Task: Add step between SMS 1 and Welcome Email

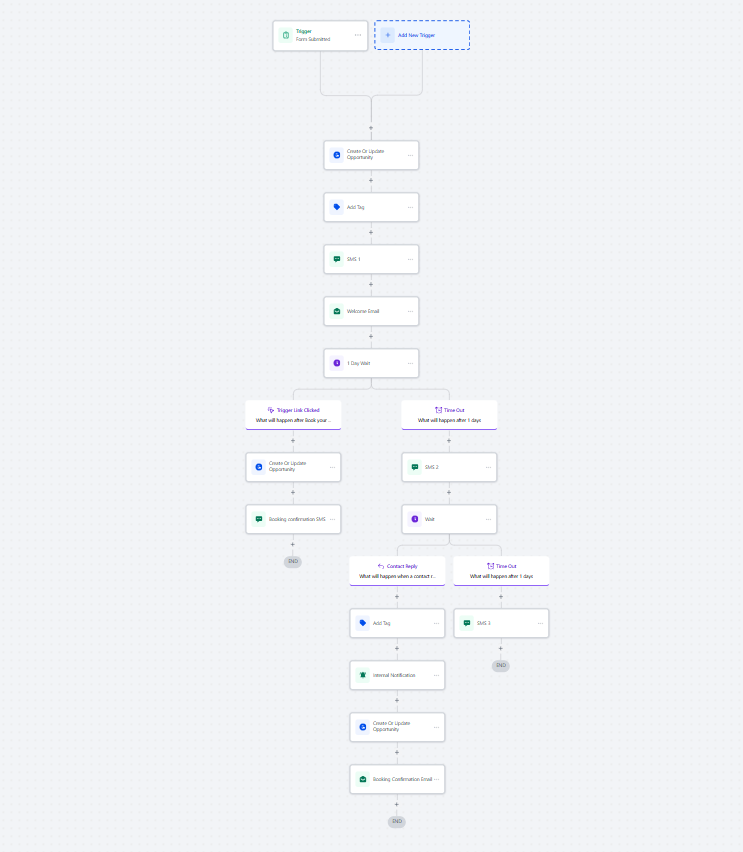Action: pos(371,284)
